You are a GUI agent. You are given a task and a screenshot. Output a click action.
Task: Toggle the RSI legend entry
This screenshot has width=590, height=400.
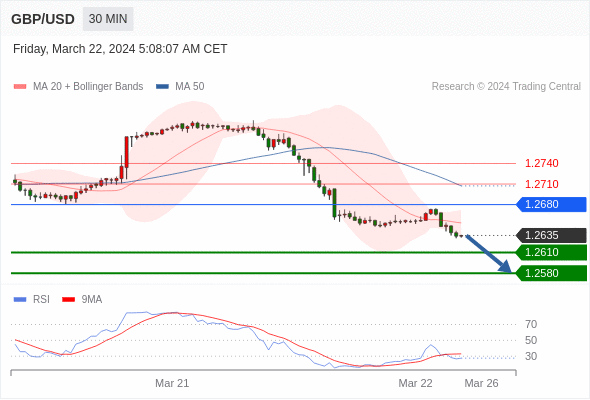pyautogui.click(x=32, y=300)
